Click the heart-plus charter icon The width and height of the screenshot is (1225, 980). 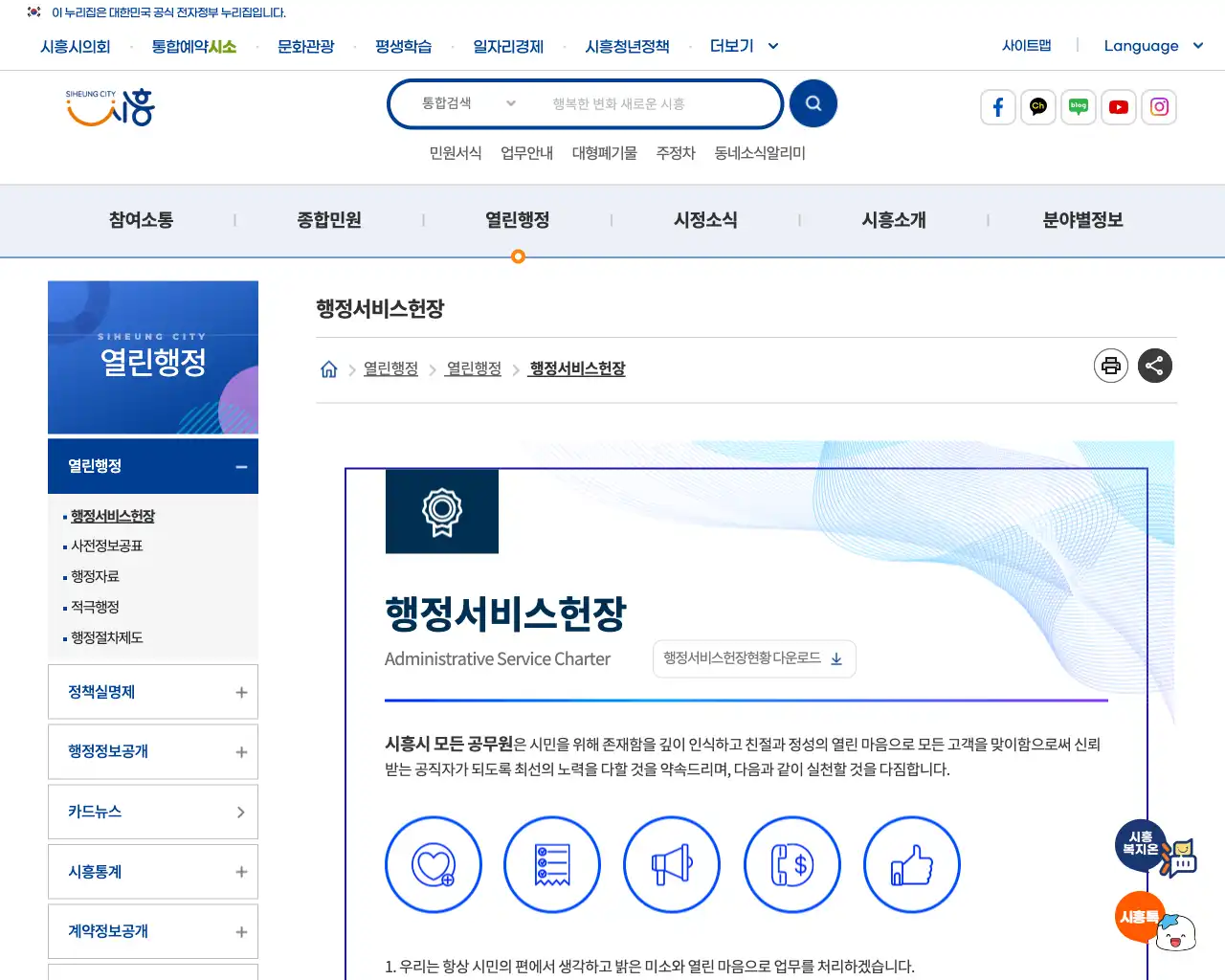[x=434, y=865]
